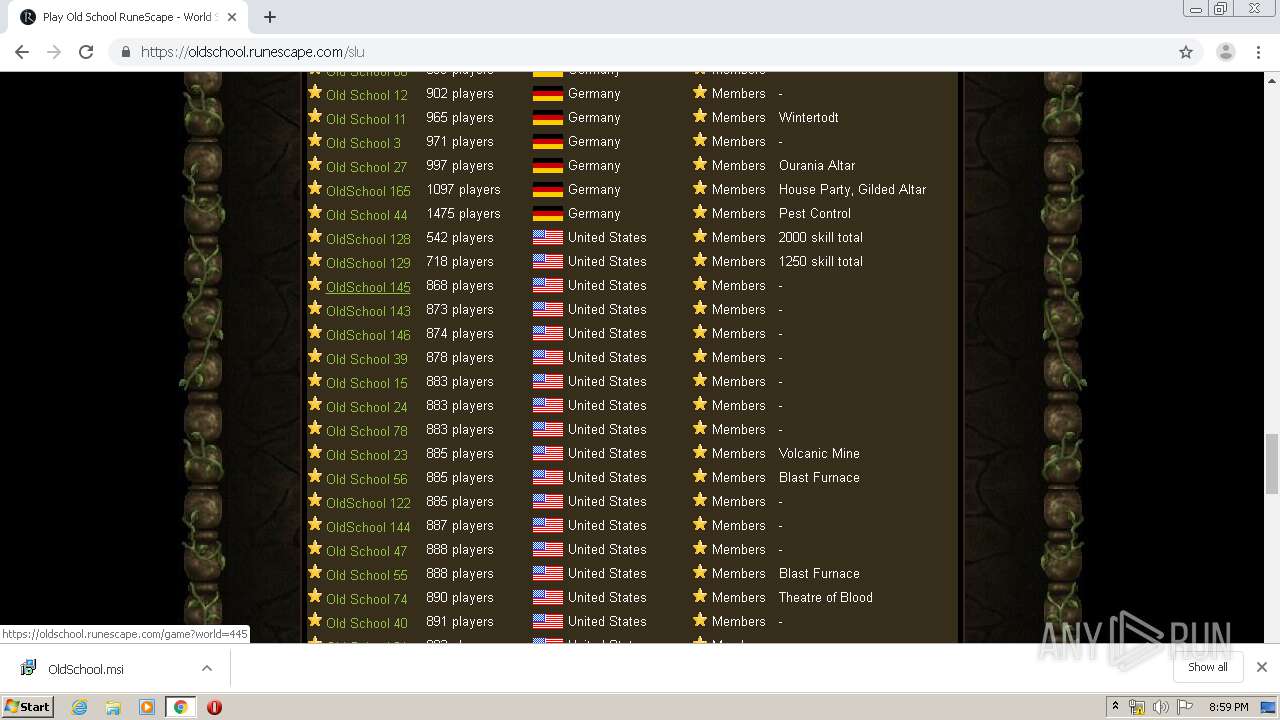
Task: Open the OldSchool.msi downloaded file
Action: (x=86, y=669)
